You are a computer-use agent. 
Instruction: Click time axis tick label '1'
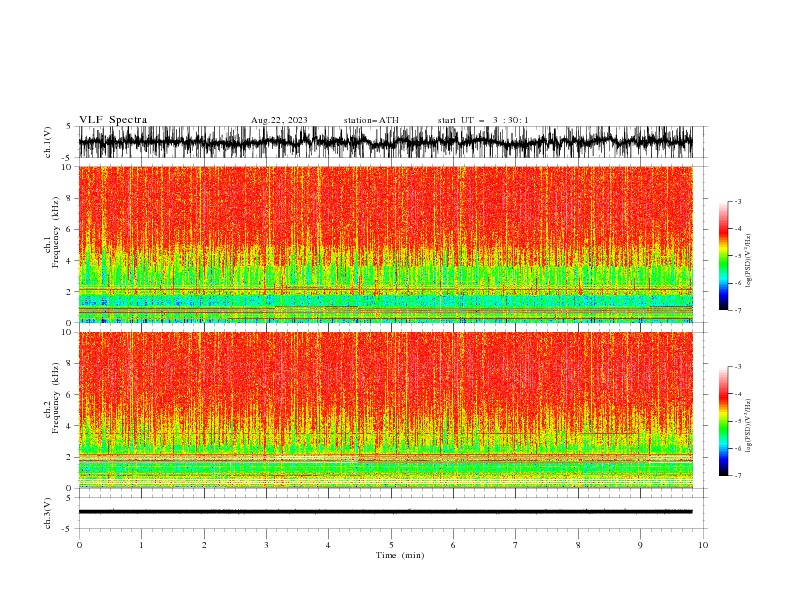[141, 545]
